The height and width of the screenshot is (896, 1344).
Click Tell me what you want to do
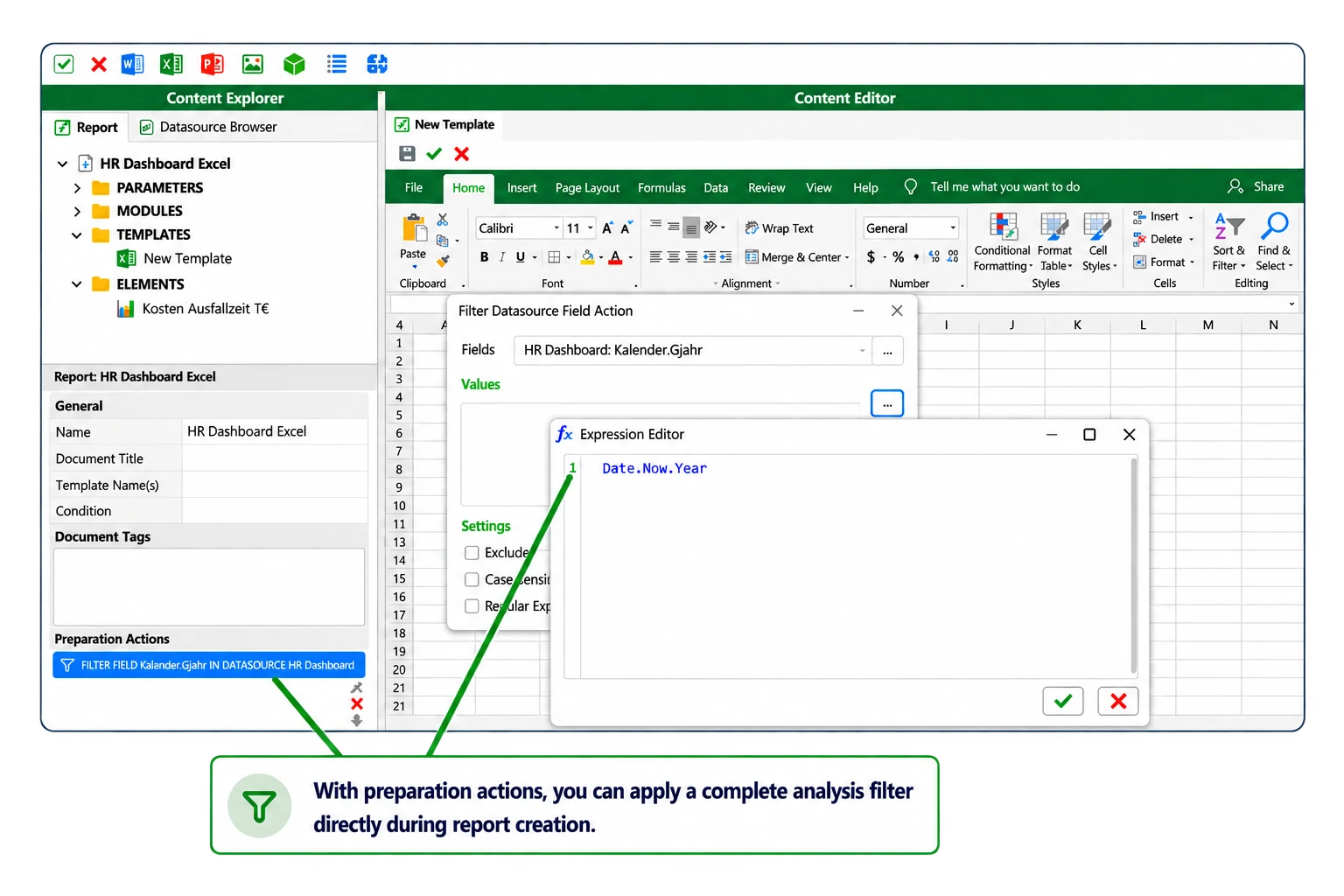(1004, 187)
